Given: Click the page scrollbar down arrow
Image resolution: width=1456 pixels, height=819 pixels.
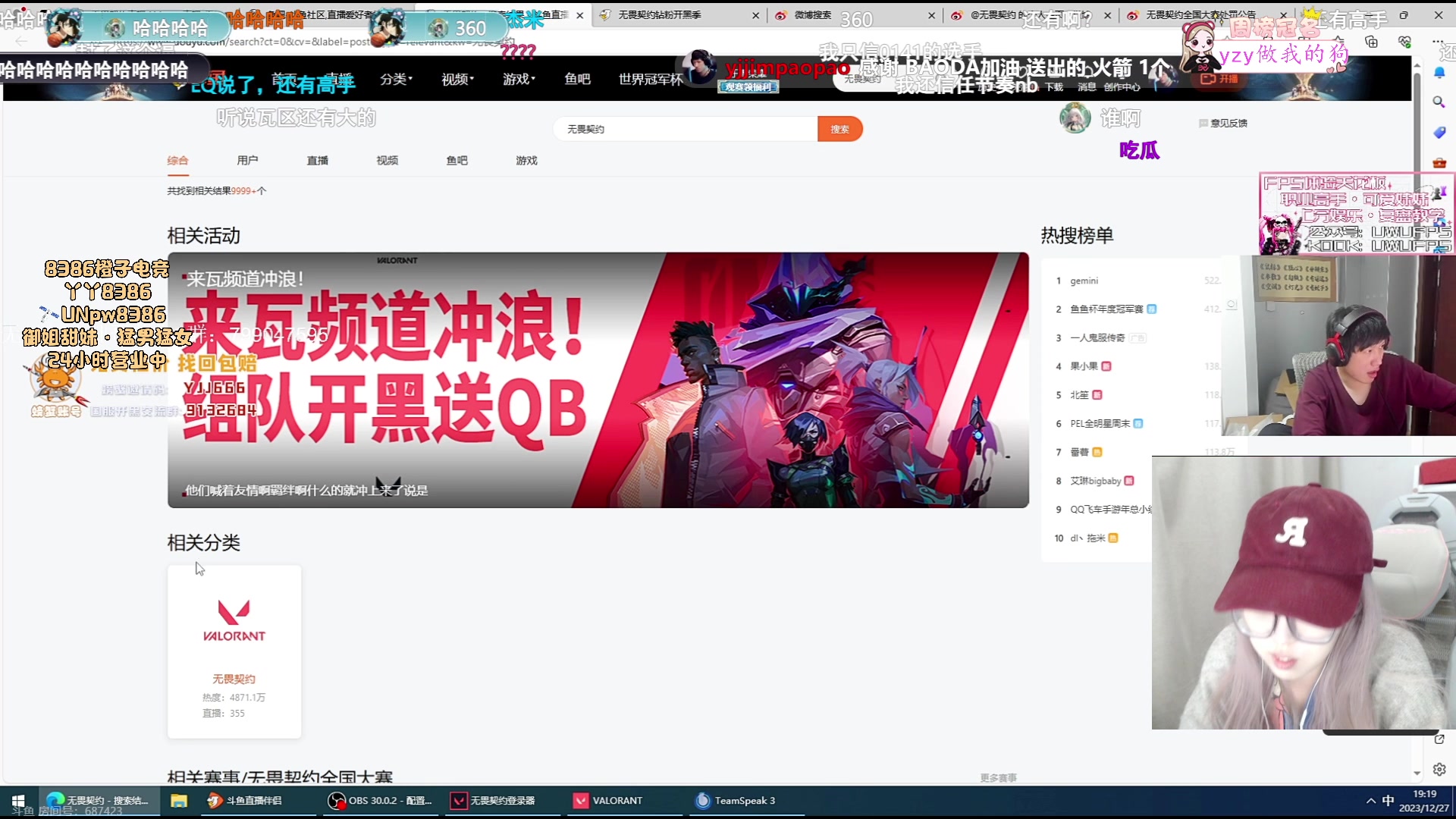Looking at the screenshot, I should coord(1417,773).
